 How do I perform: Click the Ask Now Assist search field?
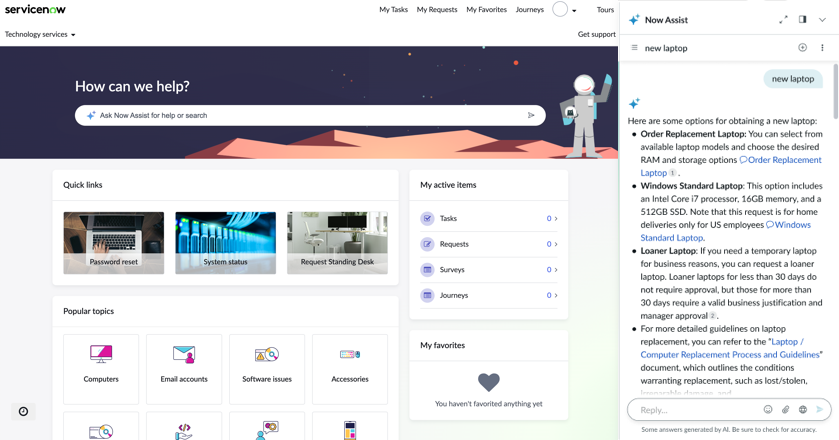pyautogui.click(x=310, y=115)
